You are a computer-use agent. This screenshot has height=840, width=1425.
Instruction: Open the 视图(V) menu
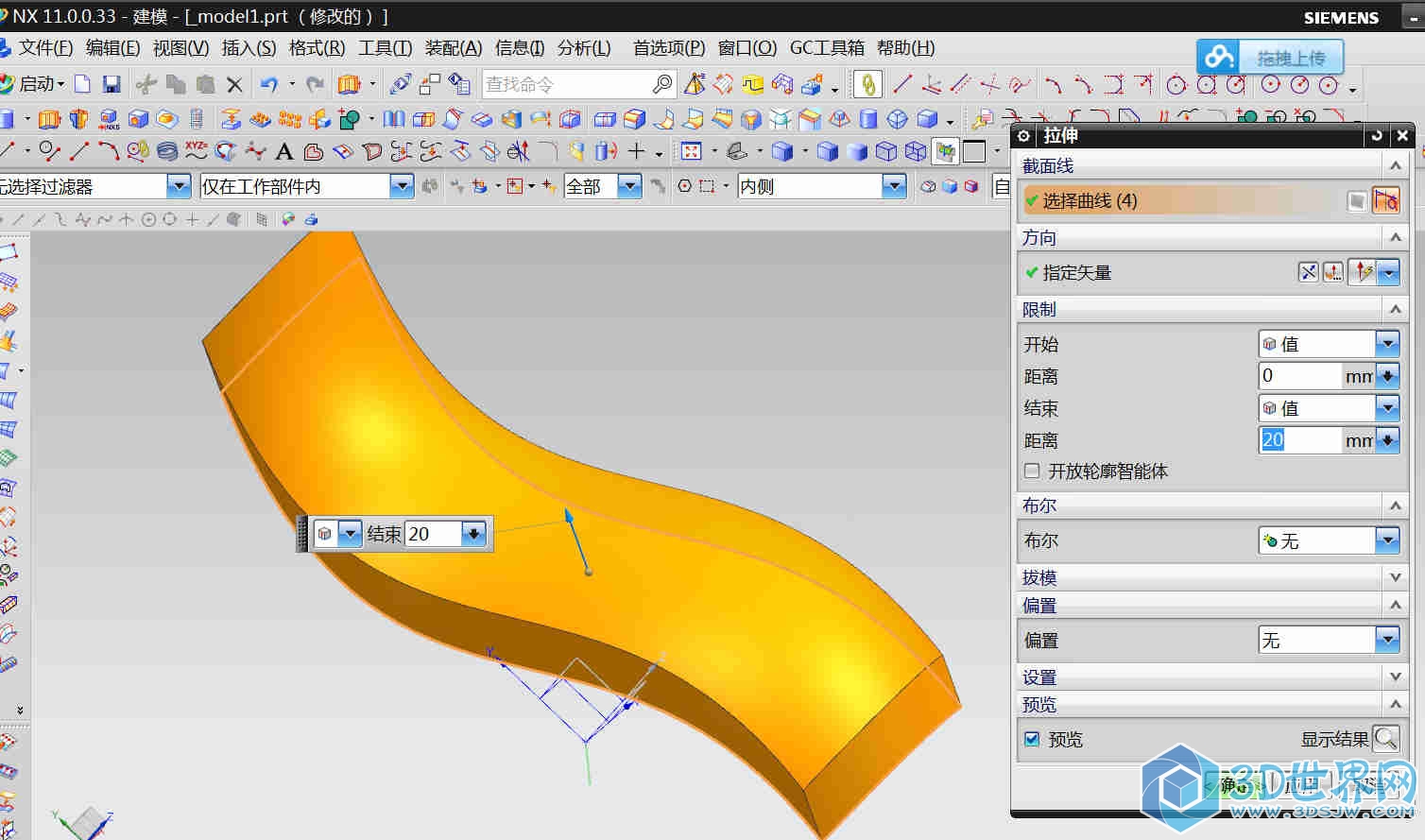[x=180, y=47]
